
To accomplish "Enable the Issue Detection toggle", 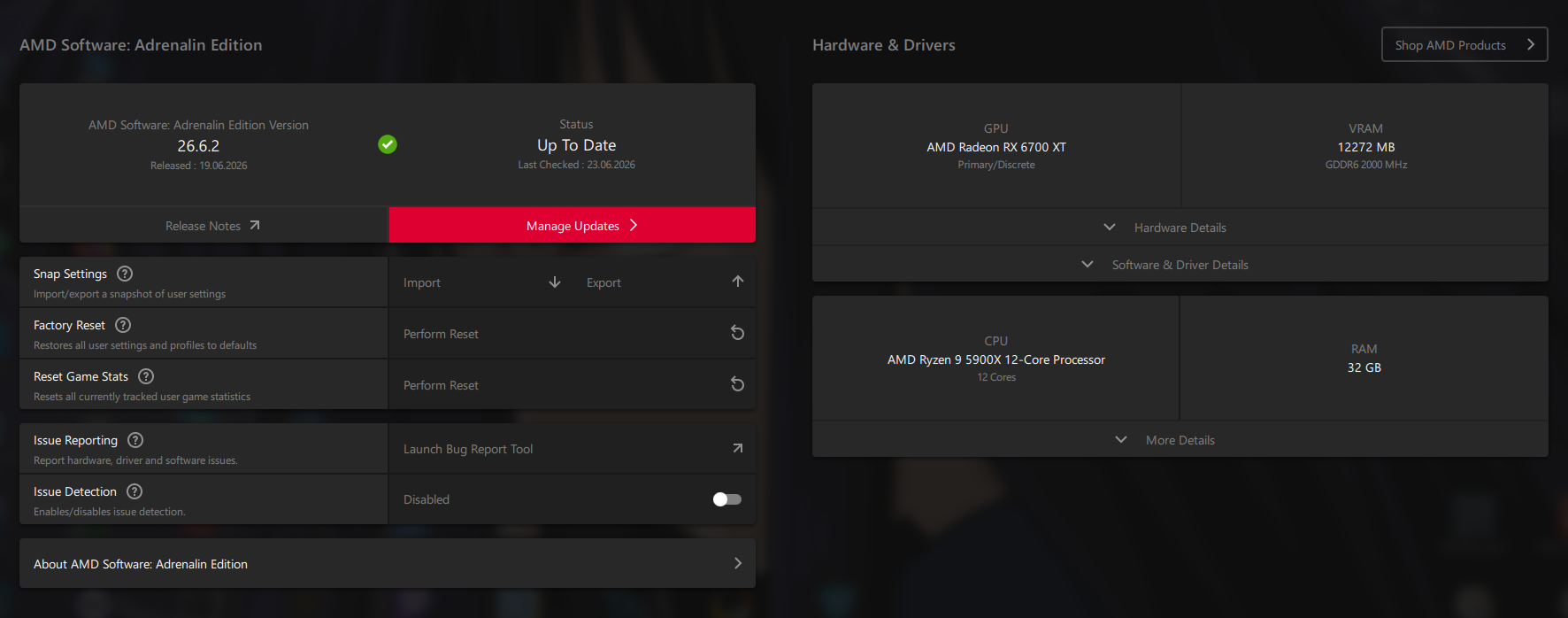I will 726,499.
